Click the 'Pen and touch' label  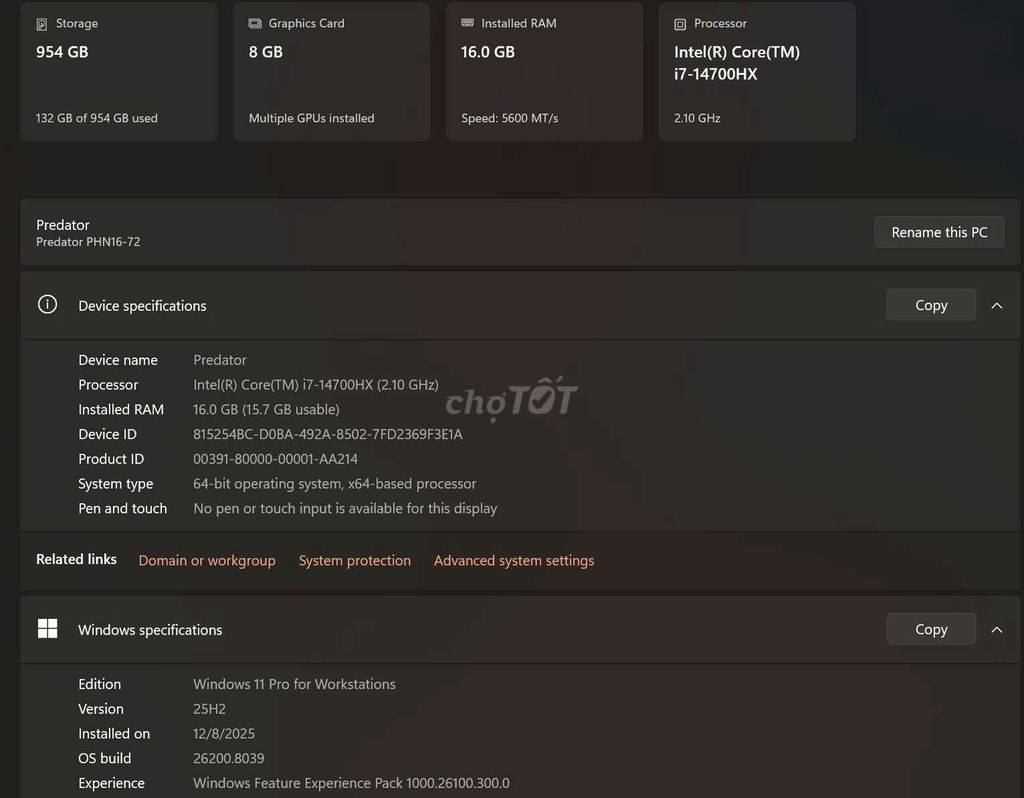tap(123, 509)
